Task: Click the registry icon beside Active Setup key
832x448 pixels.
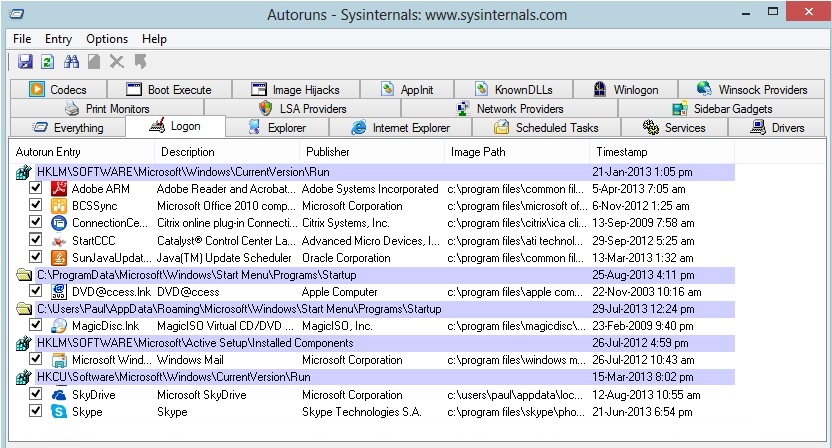Action: [x=23, y=343]
